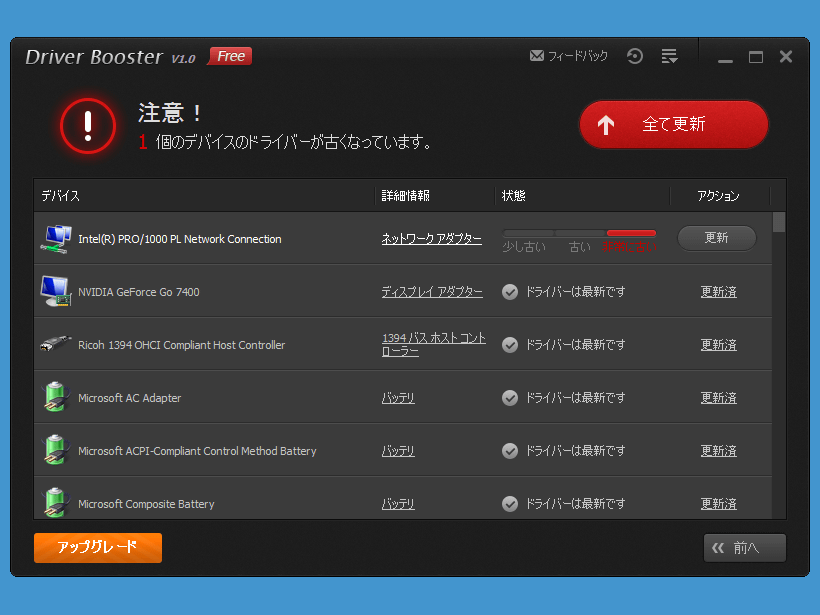Screen dimensions: 820x615
Task: Click 更新済 link for Ricoh 1394 controller
Action: [719, 345]
